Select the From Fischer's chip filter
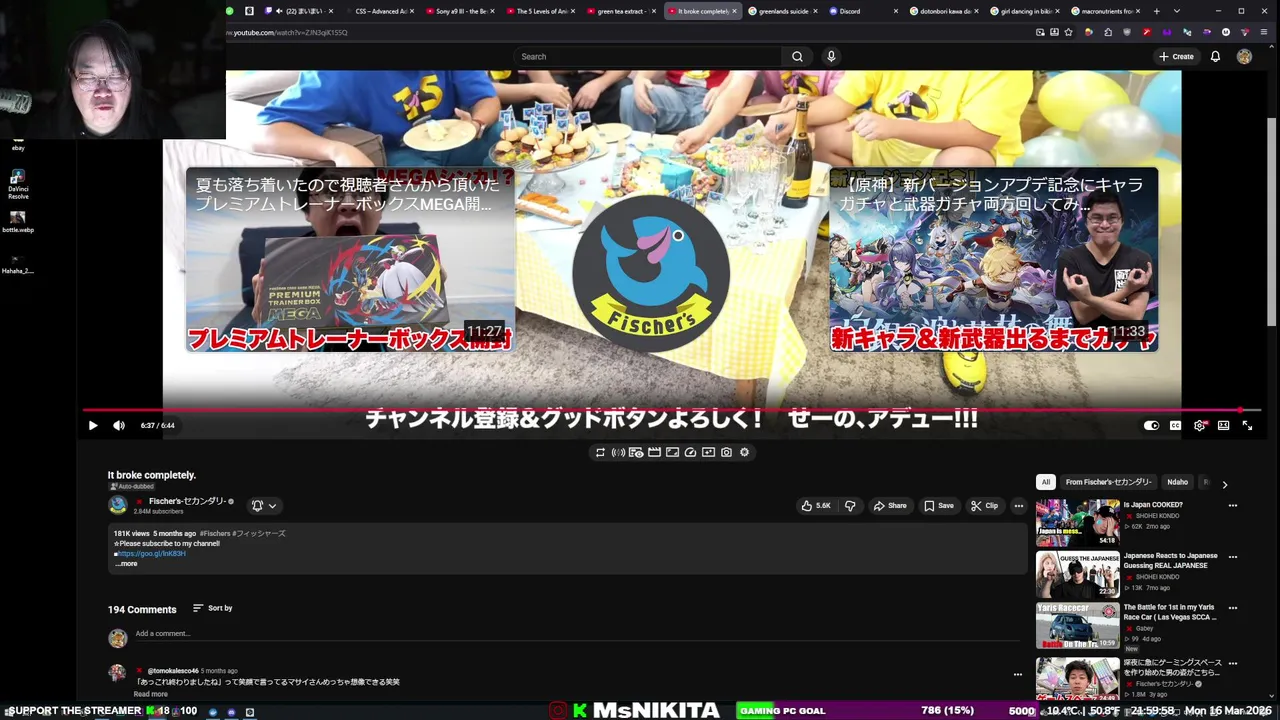This screenshot has width=1280, height=720. pyautogui.click(x=1107, y=482)
